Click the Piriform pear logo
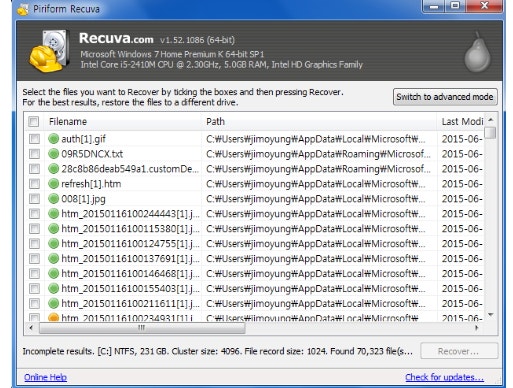The width and height of the screenshot is (513, 388). (x=477, y=52)
